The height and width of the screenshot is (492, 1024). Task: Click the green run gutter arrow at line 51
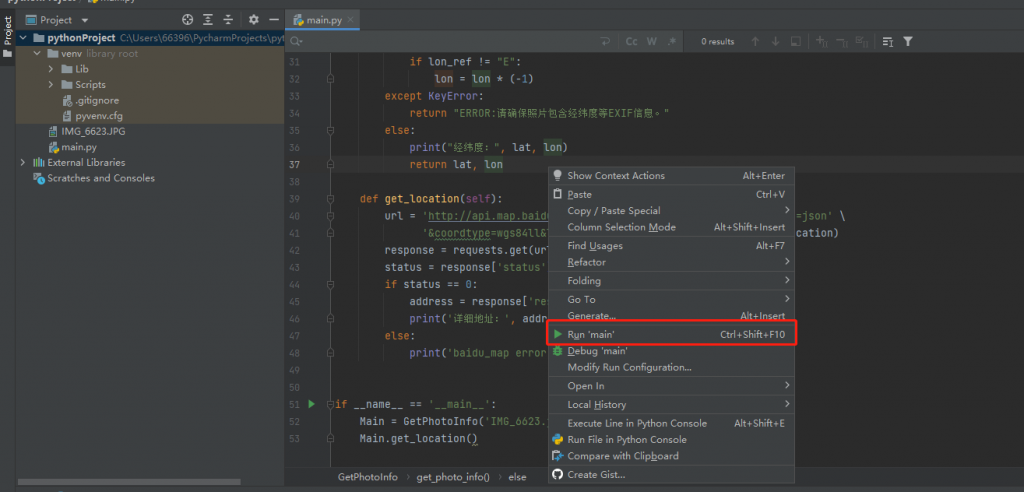coord(312,404)
